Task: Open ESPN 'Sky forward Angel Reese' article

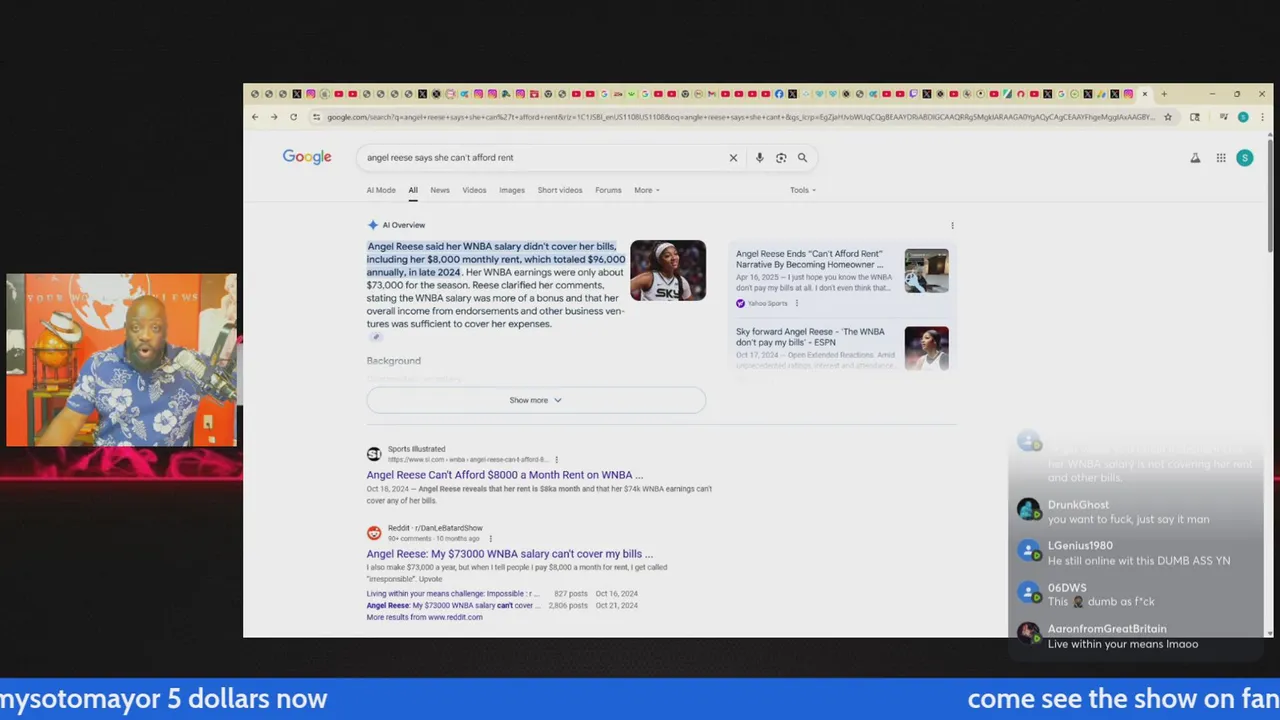Action: pos(810,337)
